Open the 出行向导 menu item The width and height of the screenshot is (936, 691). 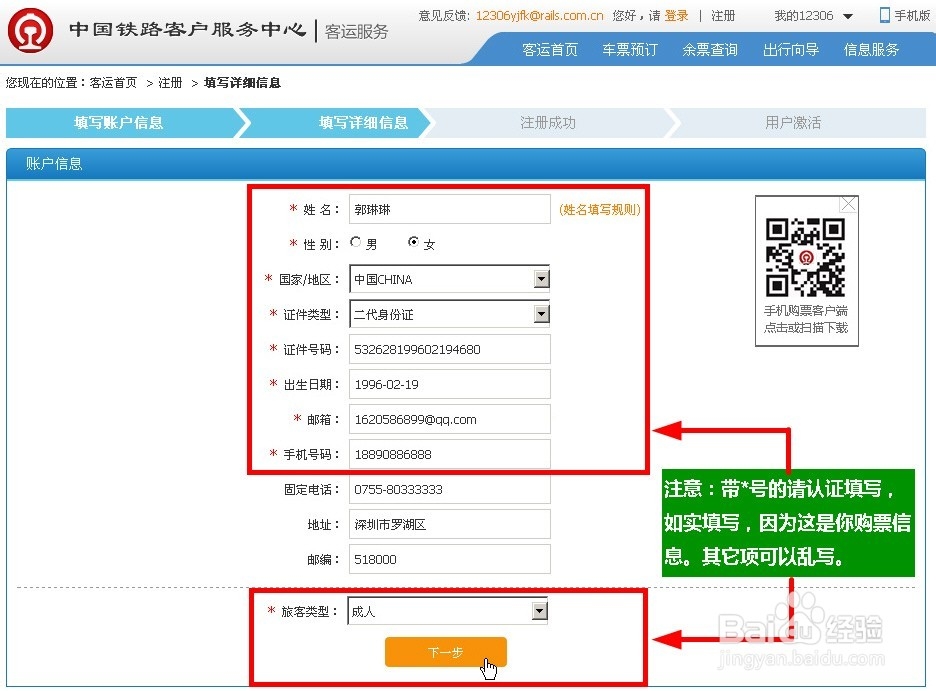click(x=790, y=48)
